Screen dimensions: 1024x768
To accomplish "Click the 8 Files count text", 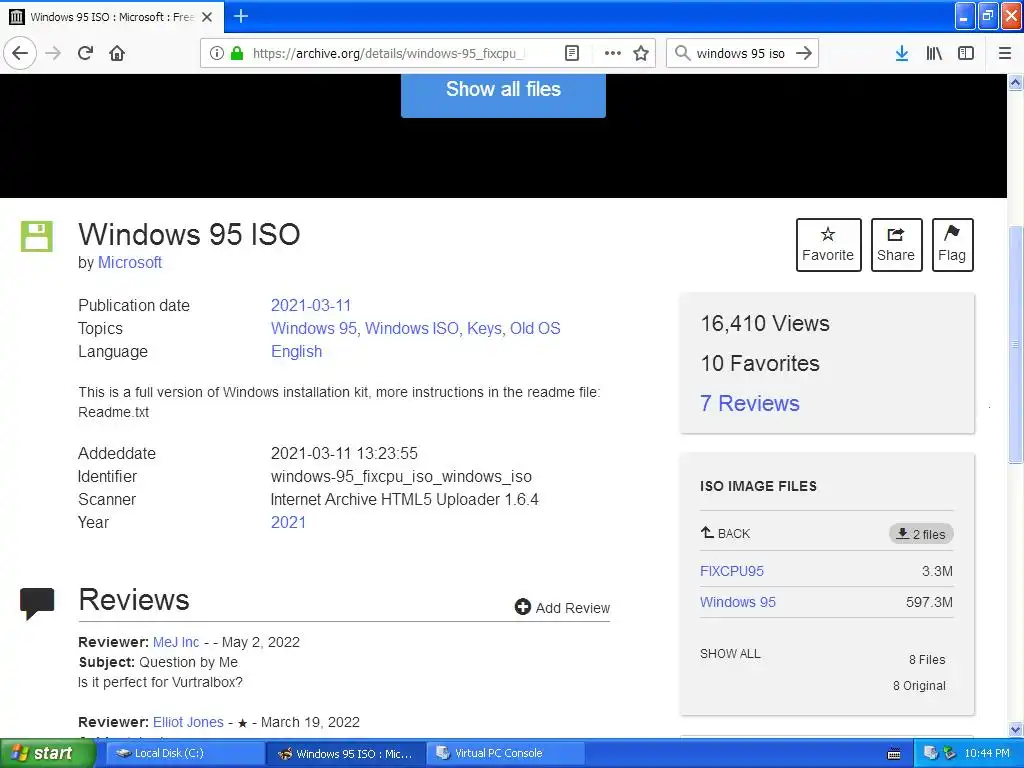I will point(927,660).
